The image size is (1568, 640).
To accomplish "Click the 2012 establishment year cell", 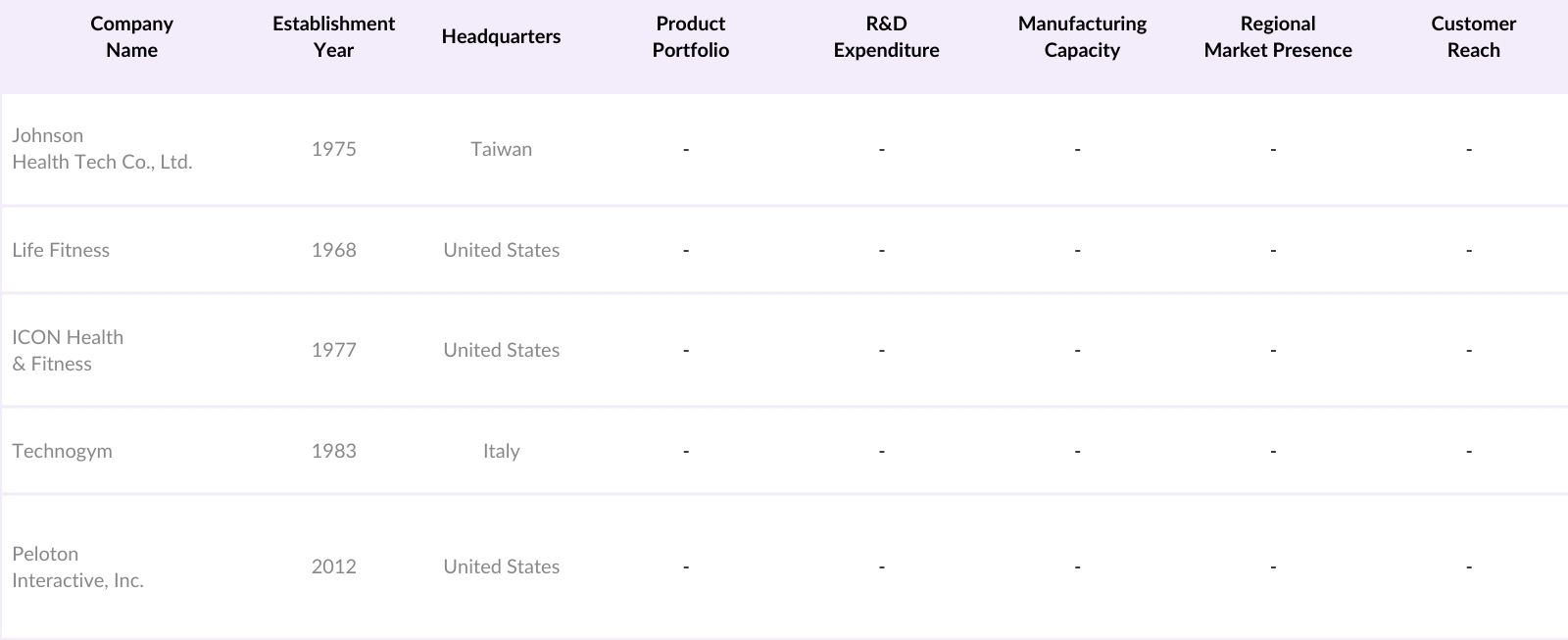I will [333, 566].
